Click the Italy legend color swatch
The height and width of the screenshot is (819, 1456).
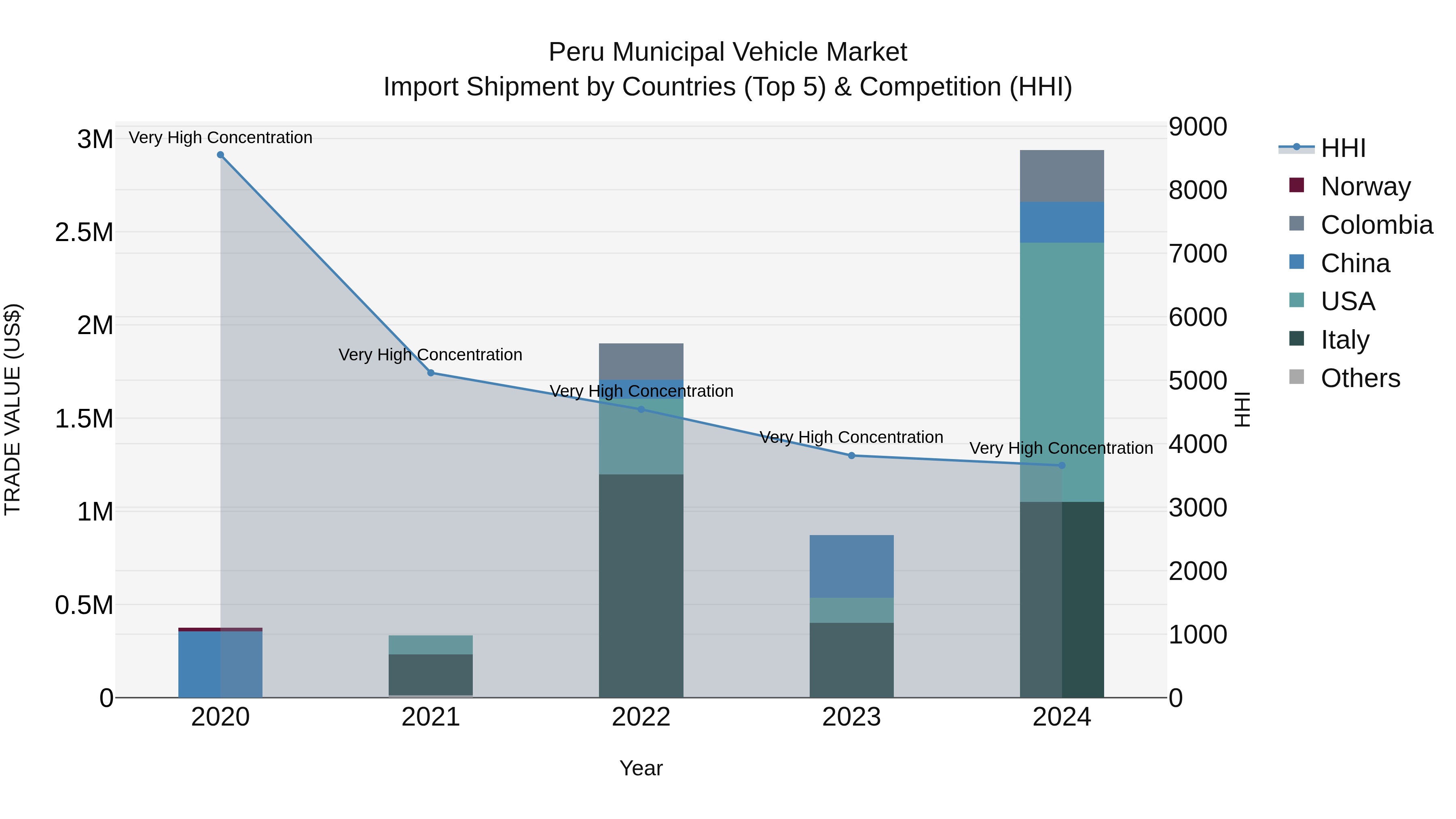pyautogui.click(x=1297, y=339)
